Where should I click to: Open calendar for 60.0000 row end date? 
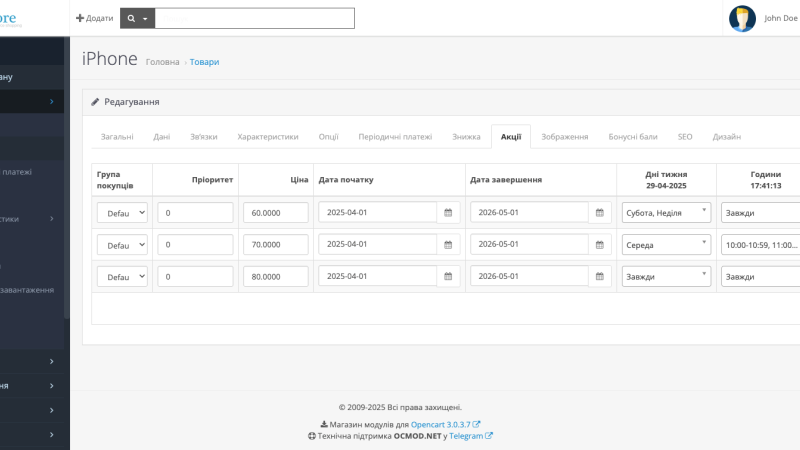coord(599,212)
